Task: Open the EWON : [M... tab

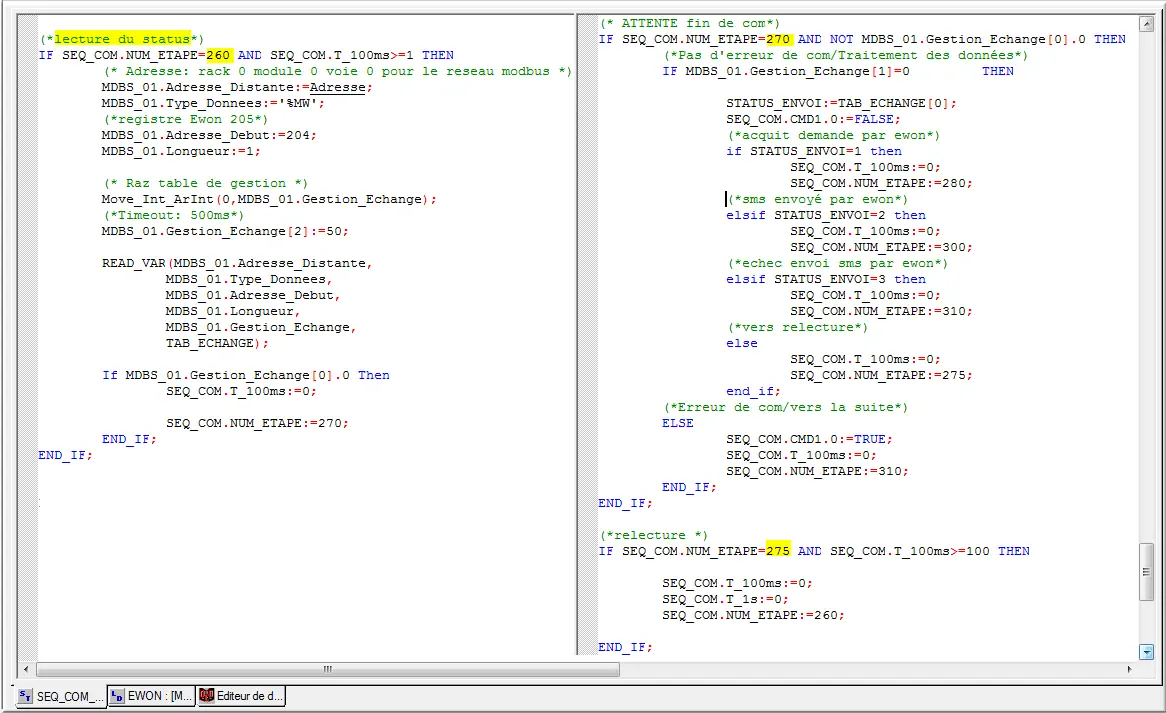Action: 152,697
